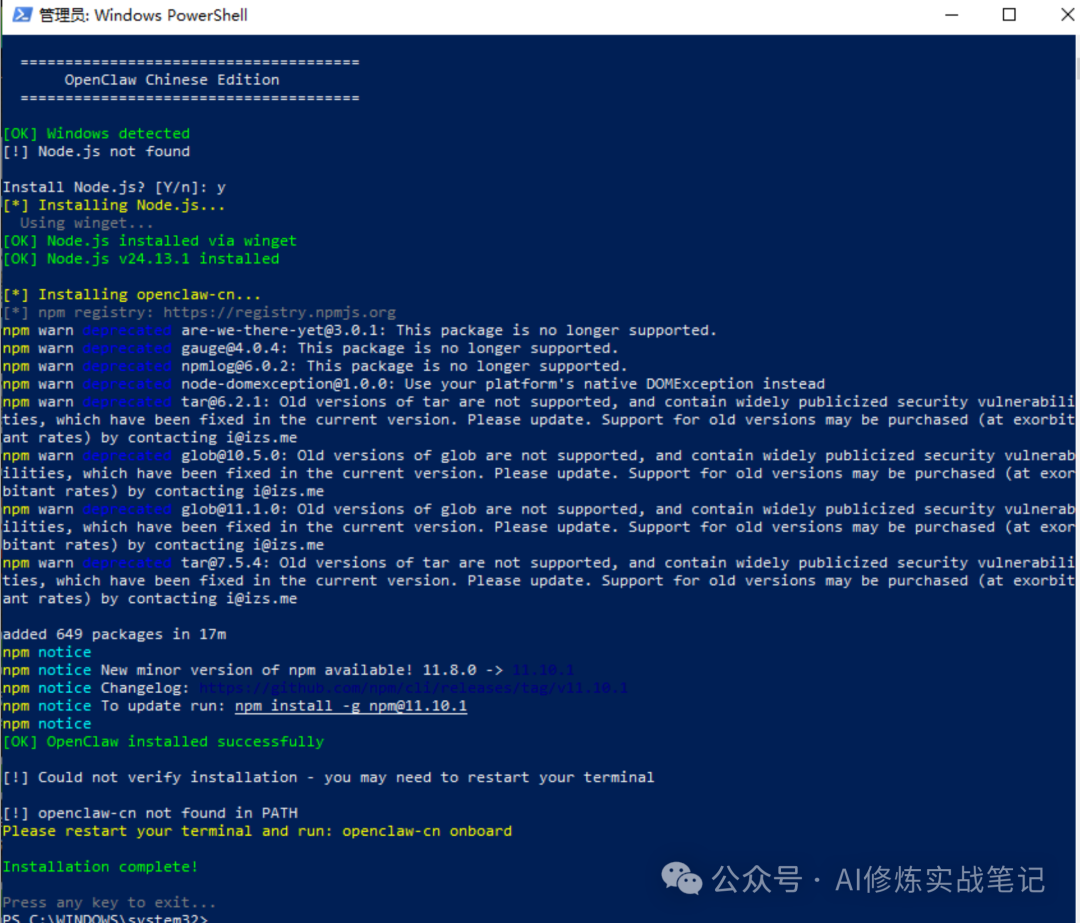Click the 'Install Node.js? [Y/n]' prompt line
1080x923 pixels.
click(113, 187)
